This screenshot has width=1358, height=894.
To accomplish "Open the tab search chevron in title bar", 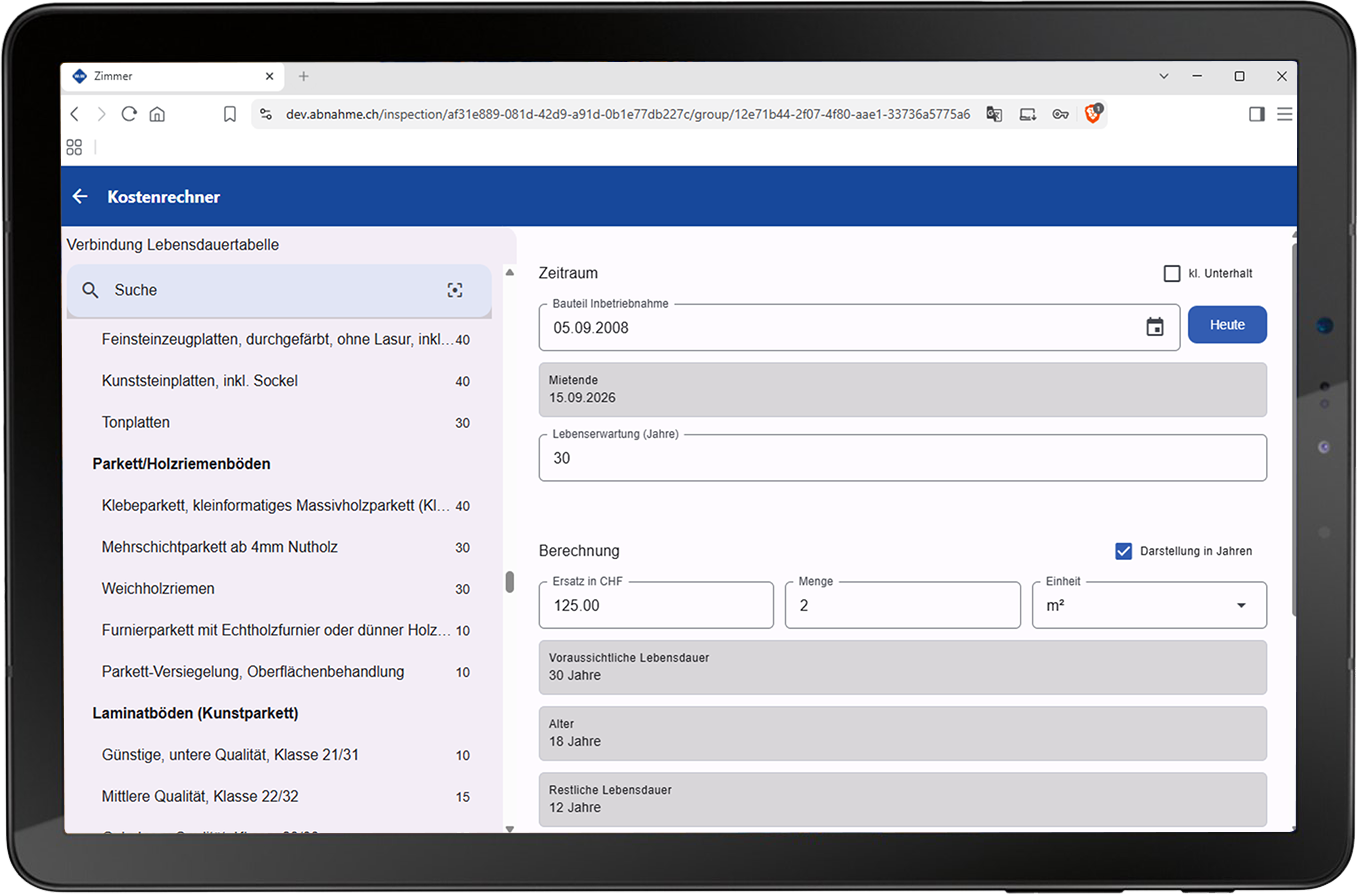I will click(1164, 76).
